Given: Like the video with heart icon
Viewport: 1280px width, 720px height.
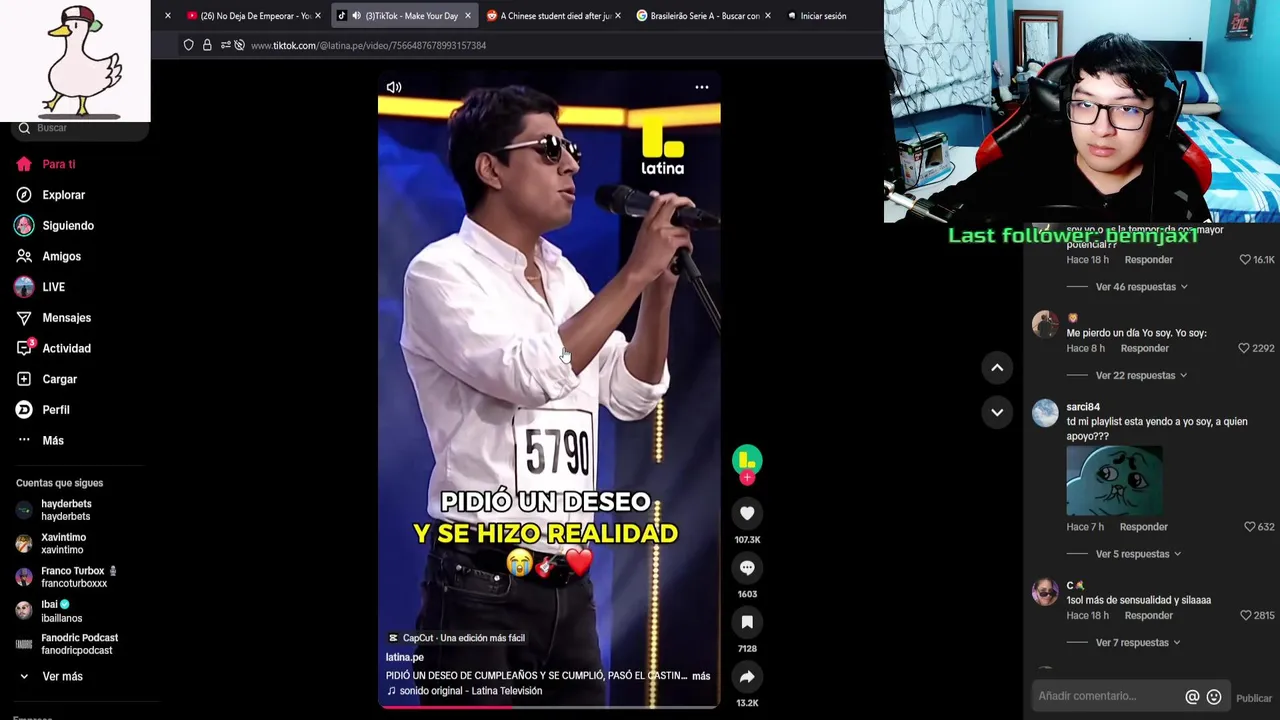Looking at the screenshot, I should [x=747, y=513].
